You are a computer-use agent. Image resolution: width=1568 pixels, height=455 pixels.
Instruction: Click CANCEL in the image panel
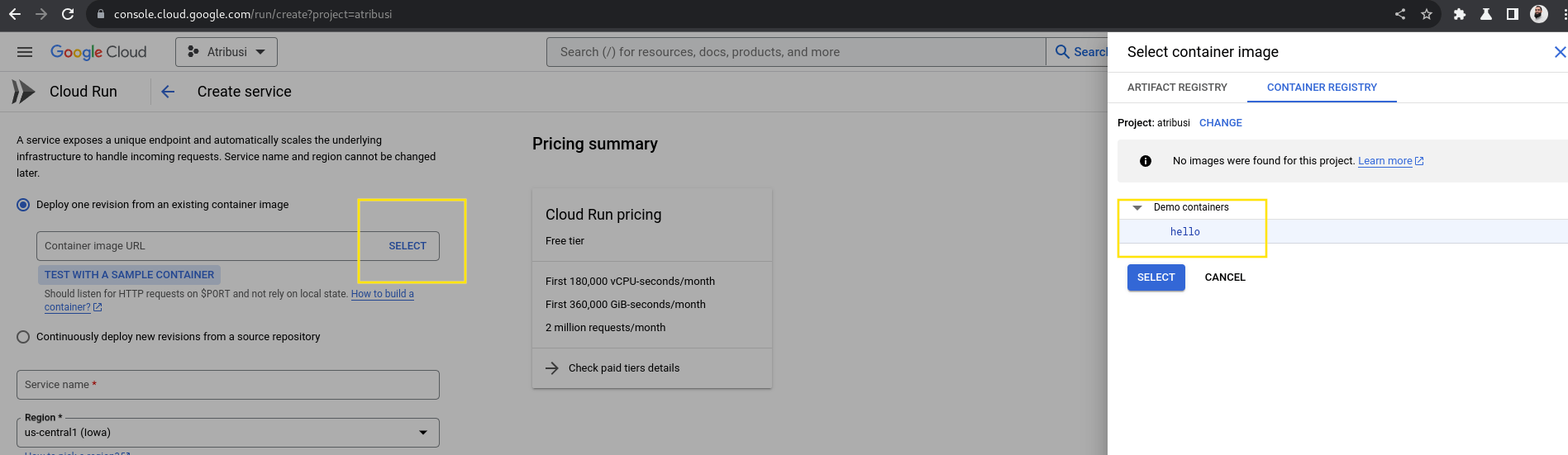click(x=1224, y=277)
